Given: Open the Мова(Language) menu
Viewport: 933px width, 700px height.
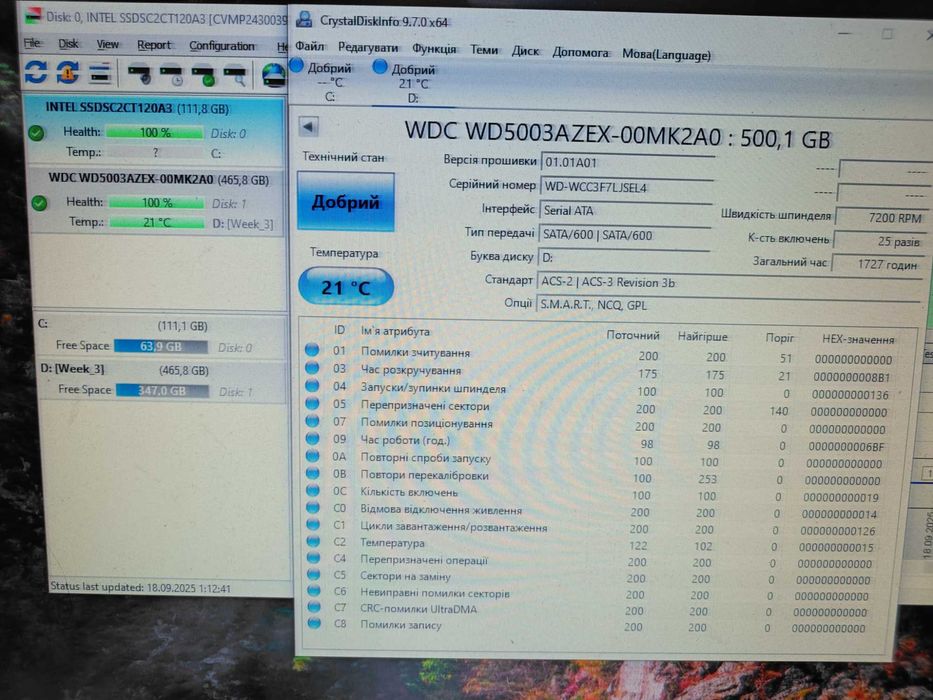Looking at the screenshot, I should [666, 54].
